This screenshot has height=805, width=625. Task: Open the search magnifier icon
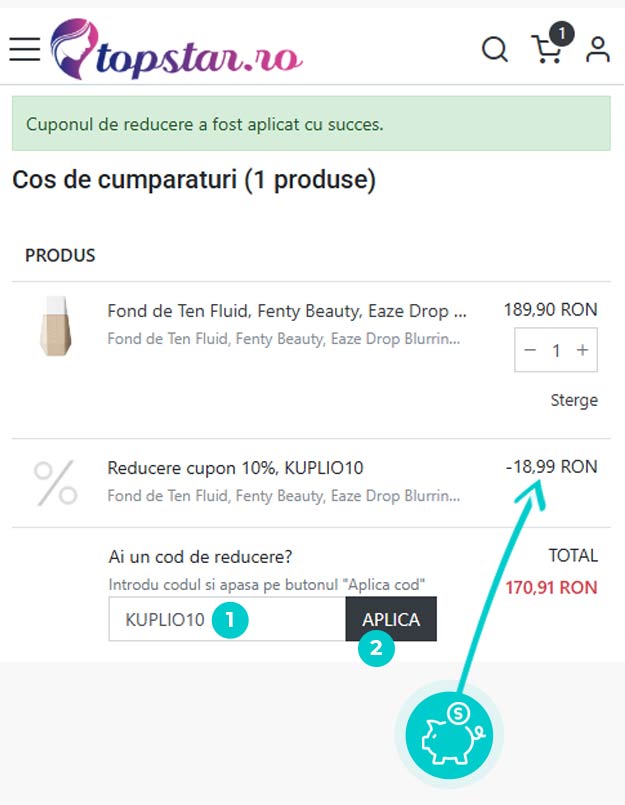(x=495, y=49)
